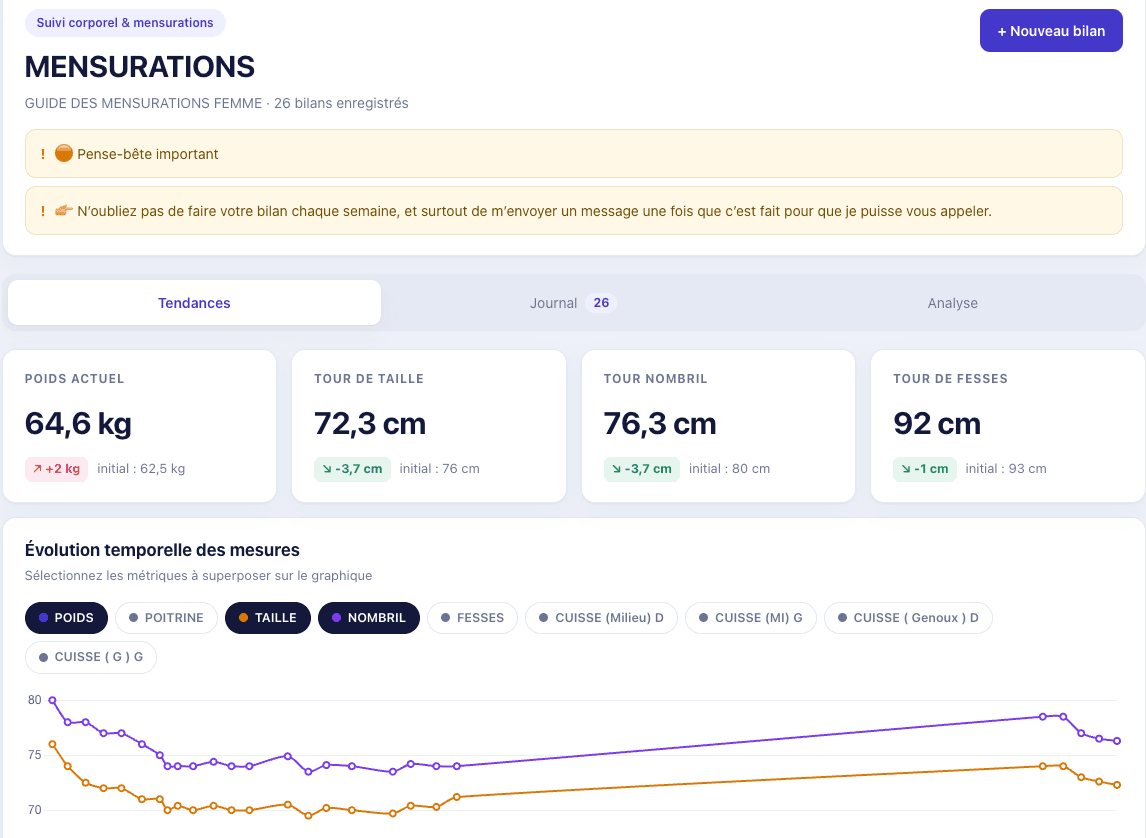Screen dimensions: 1146x838
Task: Click the TOUR DE TAILLE card title
Action: tap(369, 378)
